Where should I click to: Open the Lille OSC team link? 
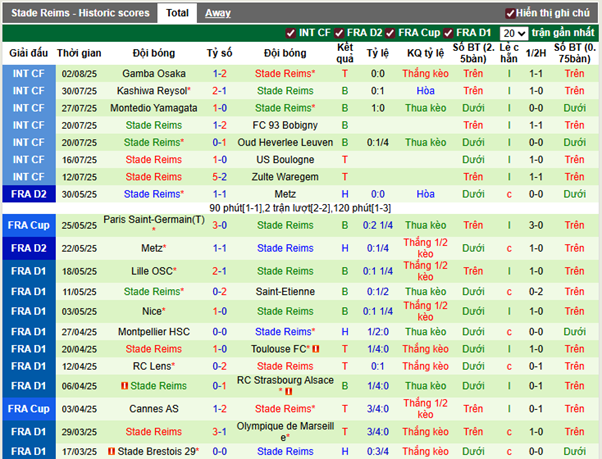152,271
